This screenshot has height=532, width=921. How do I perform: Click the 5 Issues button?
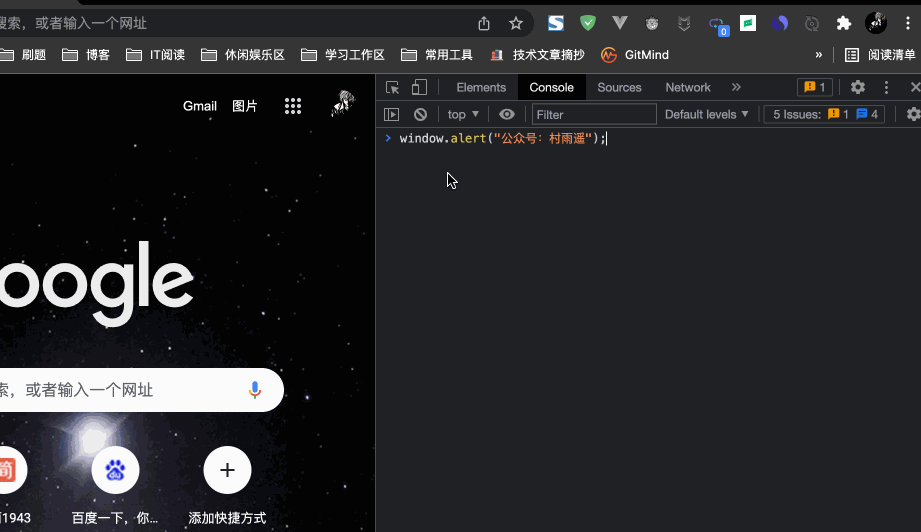(x=825, y=115)
